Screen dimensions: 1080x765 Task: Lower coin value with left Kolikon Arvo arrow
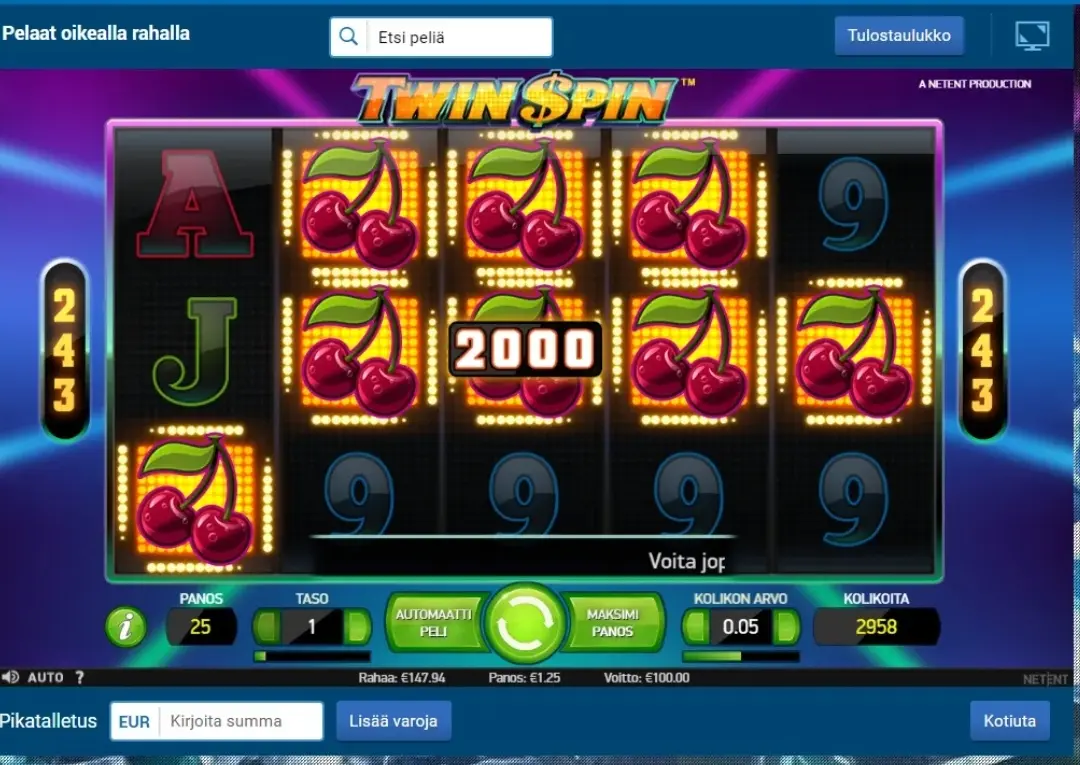696,627
